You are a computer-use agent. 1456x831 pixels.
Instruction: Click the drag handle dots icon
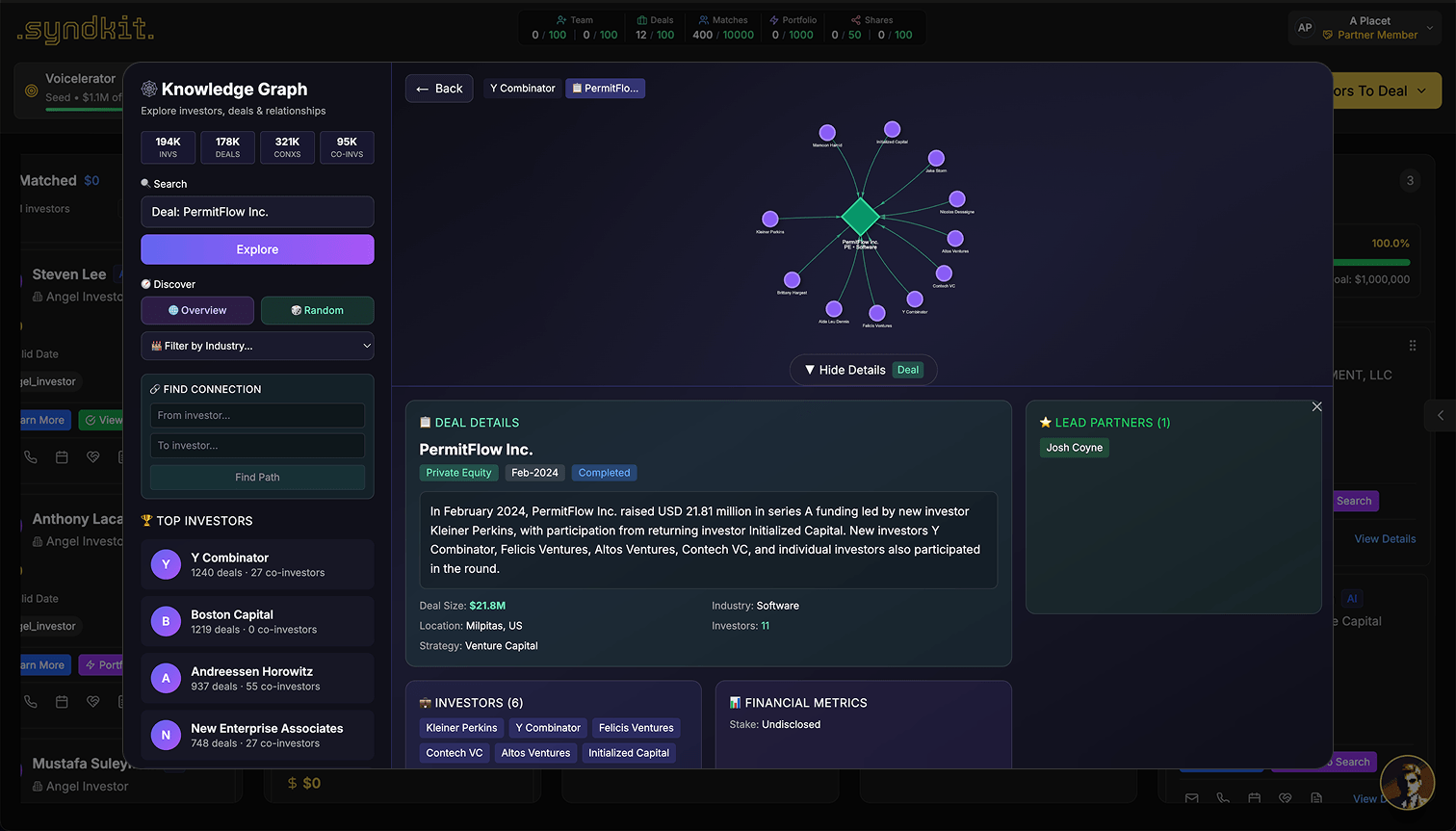(1413, 345)
